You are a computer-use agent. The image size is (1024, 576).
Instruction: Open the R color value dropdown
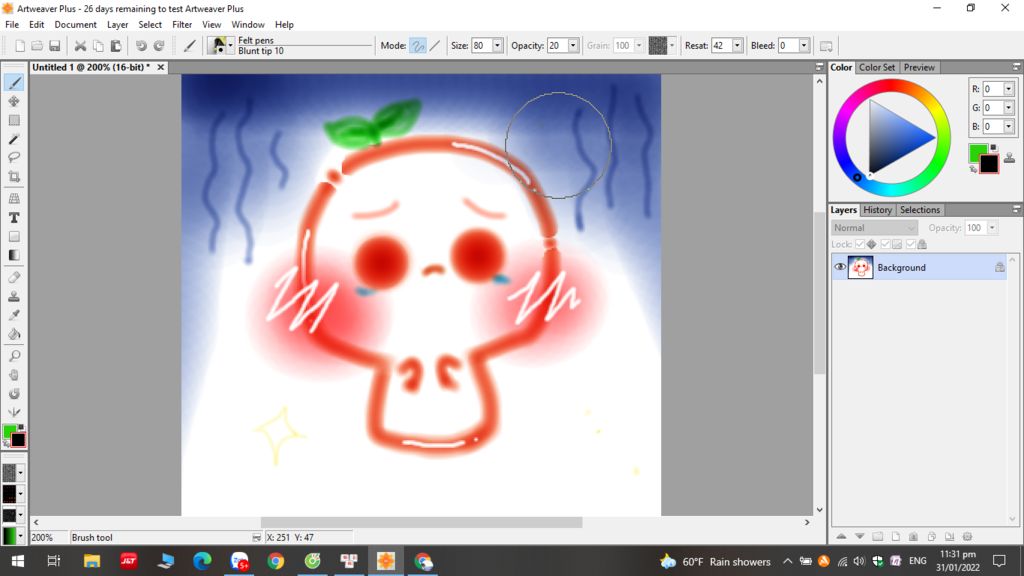tap(1008, 89)
